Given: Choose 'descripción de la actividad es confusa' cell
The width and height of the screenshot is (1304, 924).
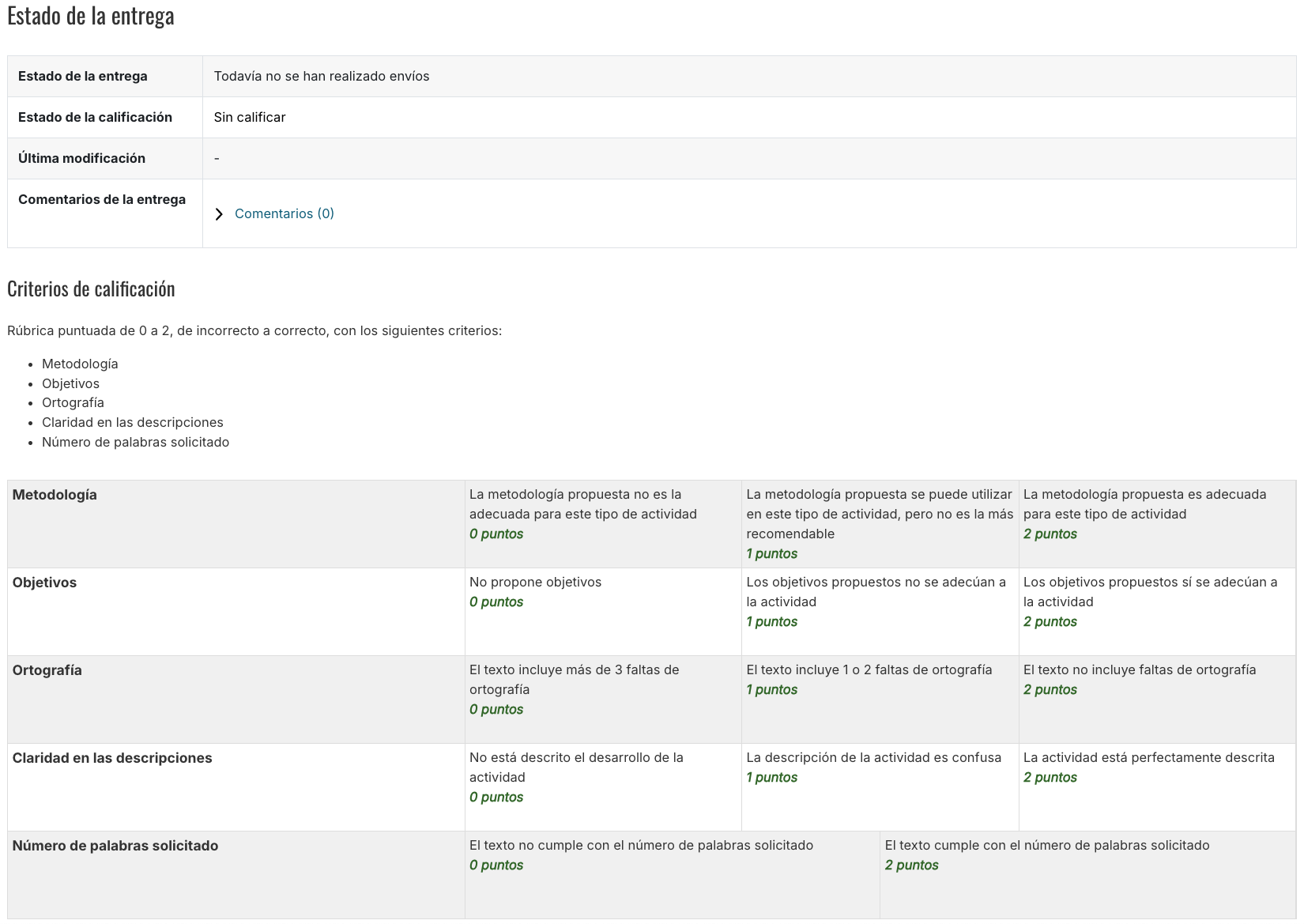Looking at the screenshot, I should click(x=879, y=786).
